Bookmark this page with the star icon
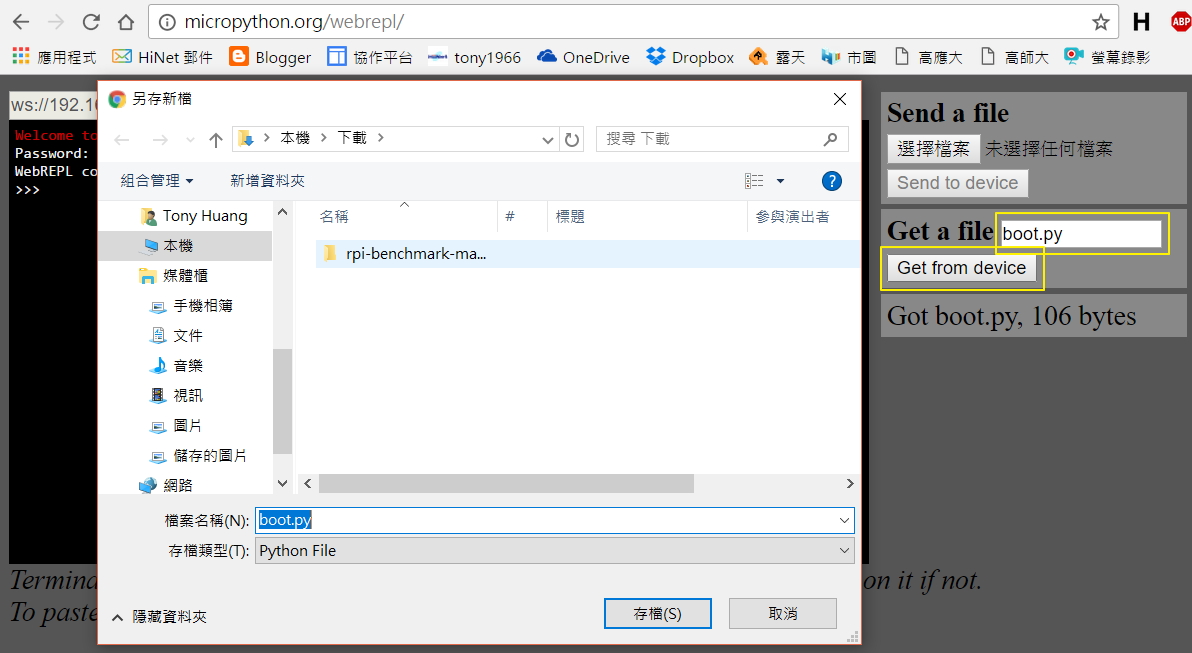Screen dimensions: 1192x653 [x=1100, y=22]
